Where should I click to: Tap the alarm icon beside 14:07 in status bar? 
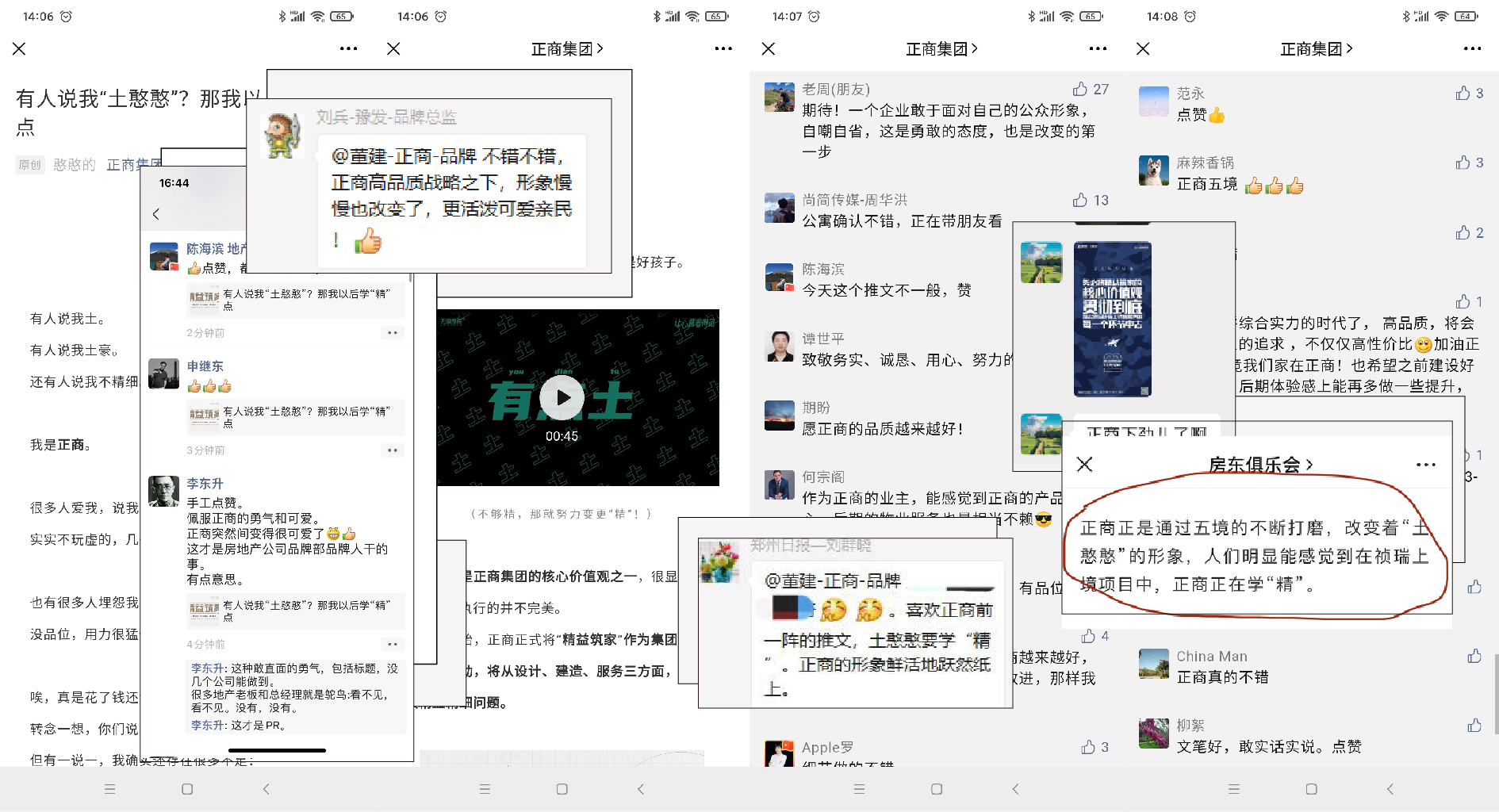(815, 16)
